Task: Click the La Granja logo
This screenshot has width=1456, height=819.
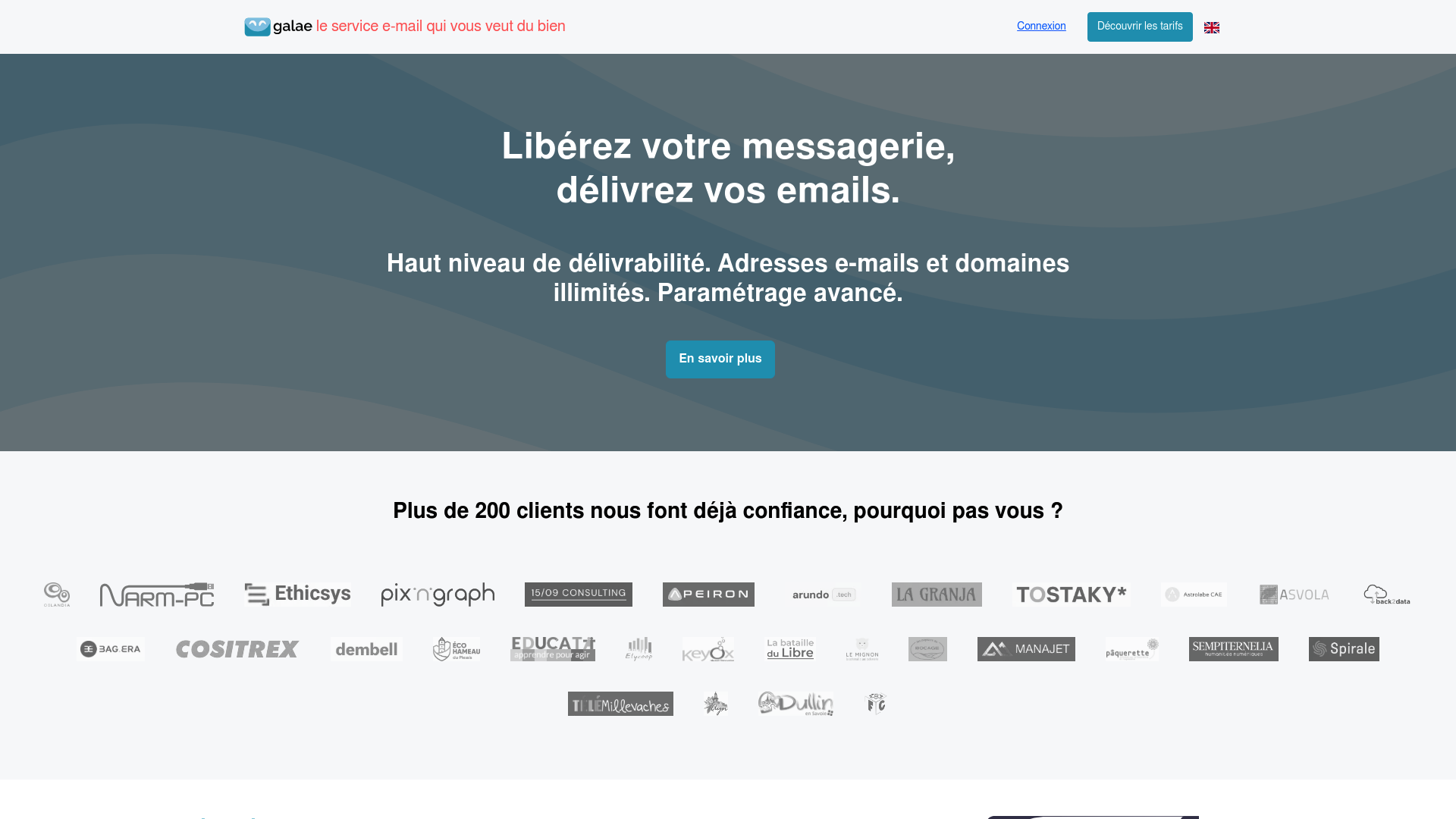Action: point(937,595)
